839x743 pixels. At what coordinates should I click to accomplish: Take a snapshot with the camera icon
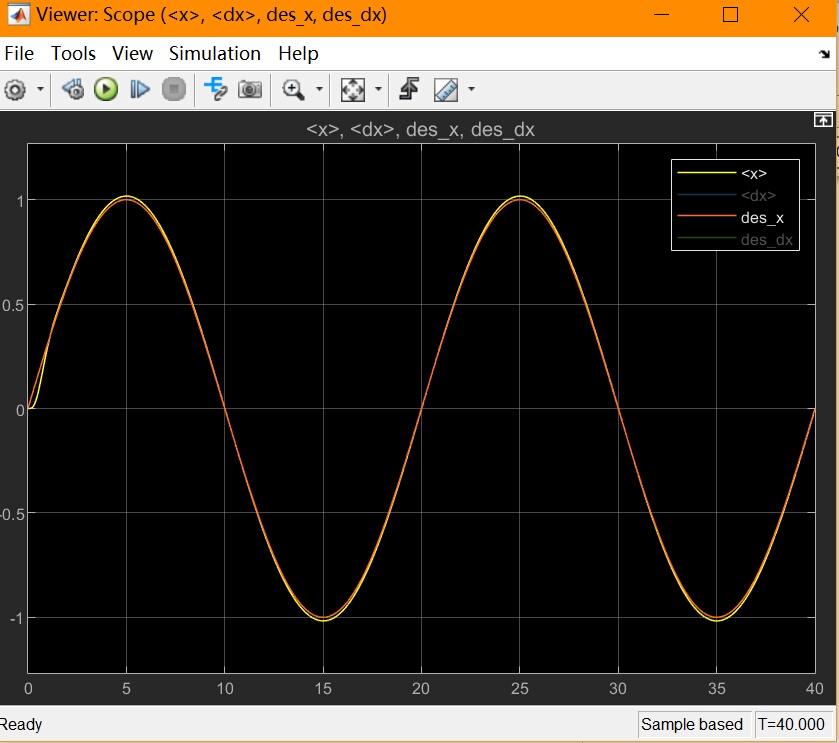pyautogui.click(x=250, y=89)
